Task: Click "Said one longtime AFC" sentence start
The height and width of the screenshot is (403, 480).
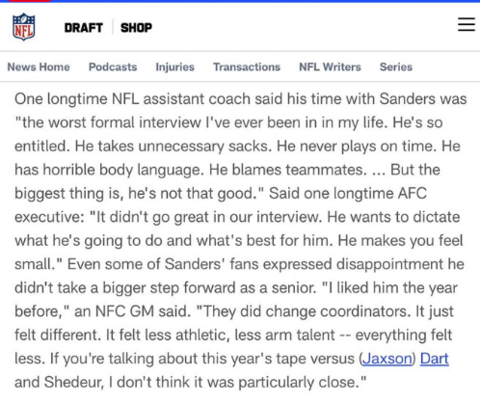Action: pos(348,193)
